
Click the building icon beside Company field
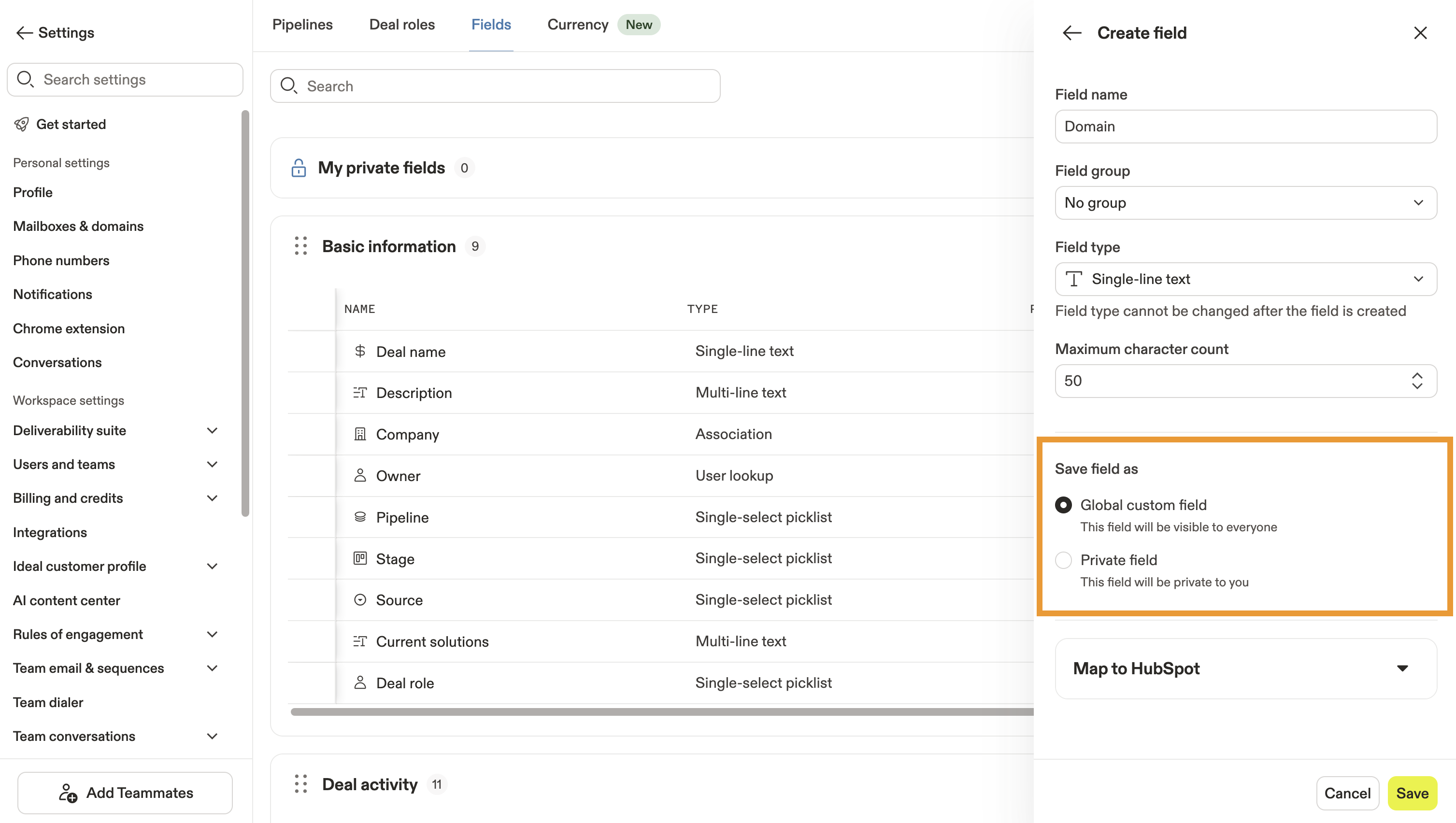click(360, 434)
